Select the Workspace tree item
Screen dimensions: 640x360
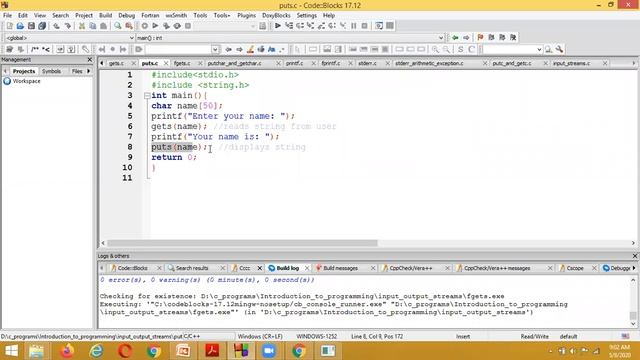(x=26, y=81)
